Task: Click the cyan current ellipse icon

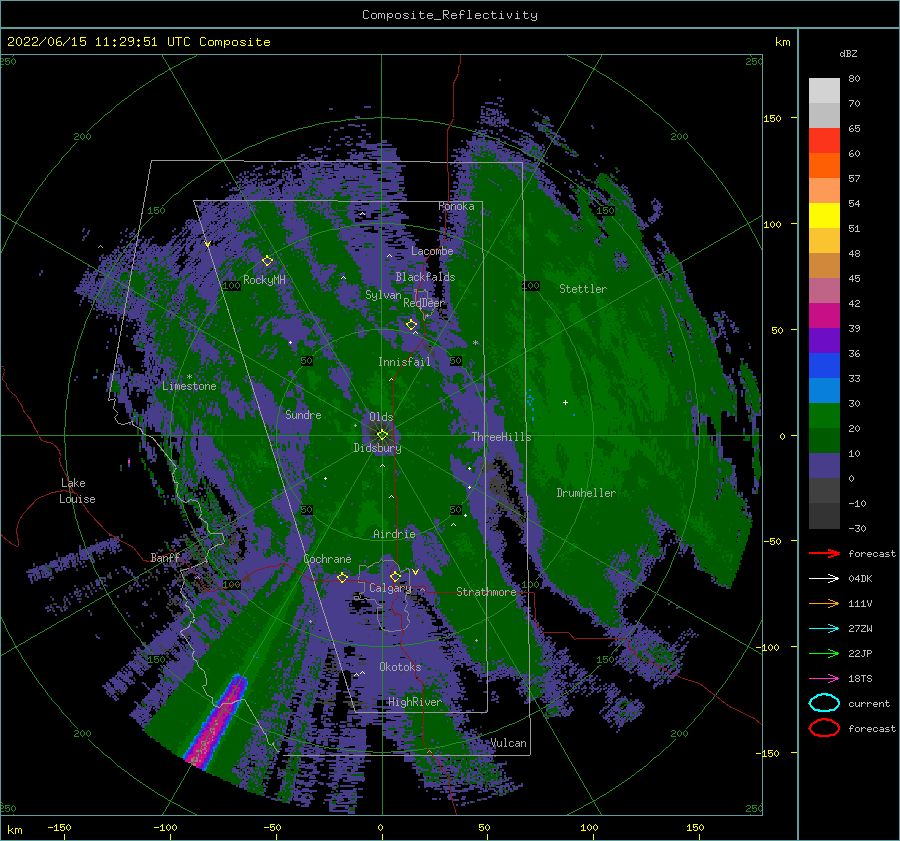Action: (x=824, y=703)
